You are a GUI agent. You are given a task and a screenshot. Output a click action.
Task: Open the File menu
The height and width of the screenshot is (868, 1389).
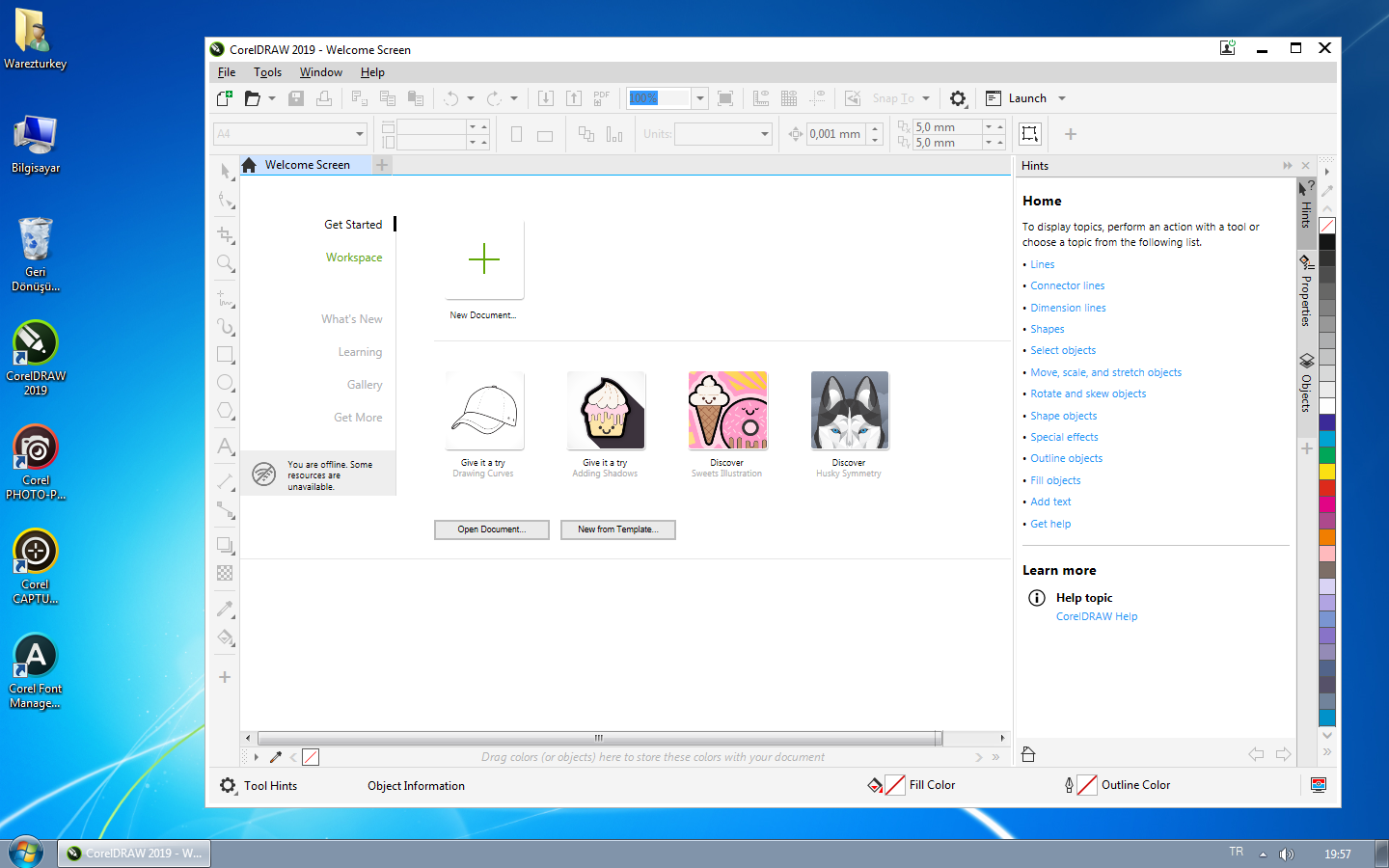click(227, 72)
